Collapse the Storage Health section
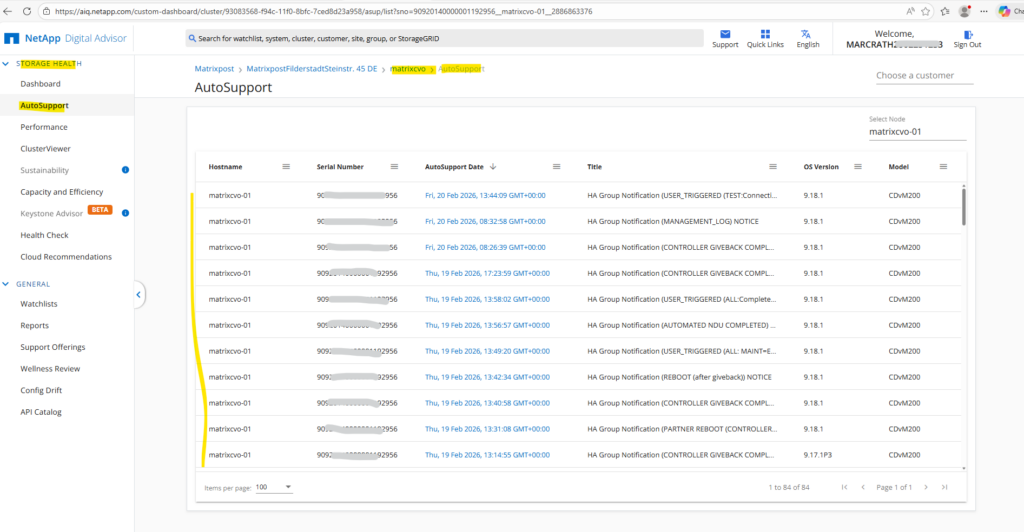Viewport: 1024px width, 532px height. [8, 64]
